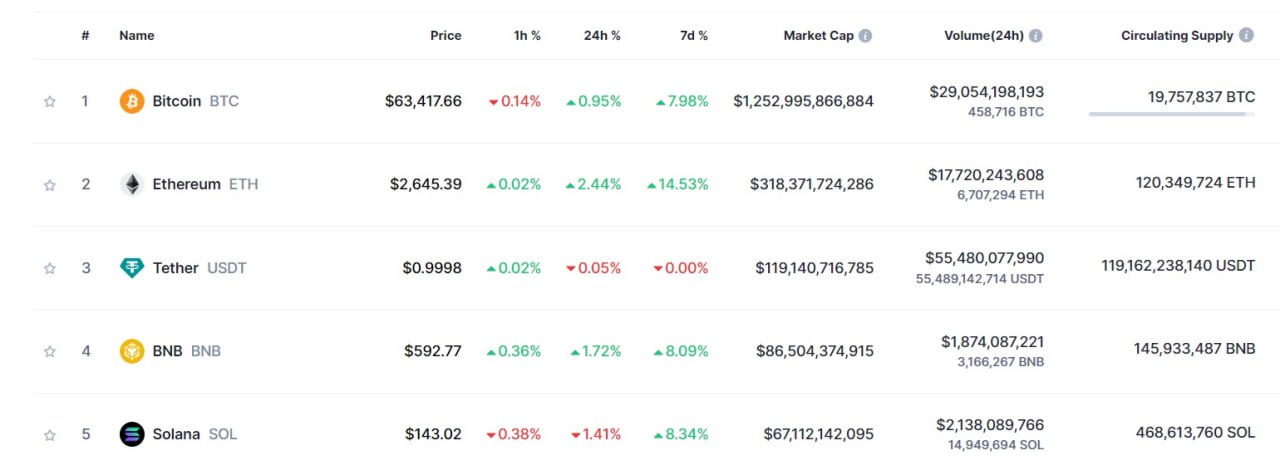
Task: Open the Market Cap info icon
Action: (x=865, y=35)
